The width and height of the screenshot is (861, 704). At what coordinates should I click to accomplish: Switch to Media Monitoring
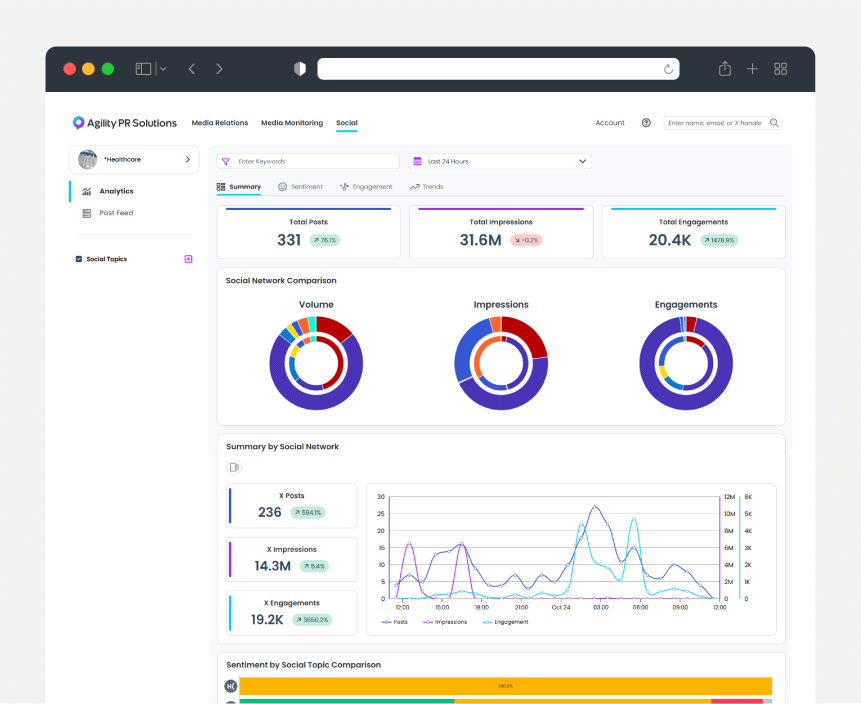pyautogui.click(x=291, y=122)
